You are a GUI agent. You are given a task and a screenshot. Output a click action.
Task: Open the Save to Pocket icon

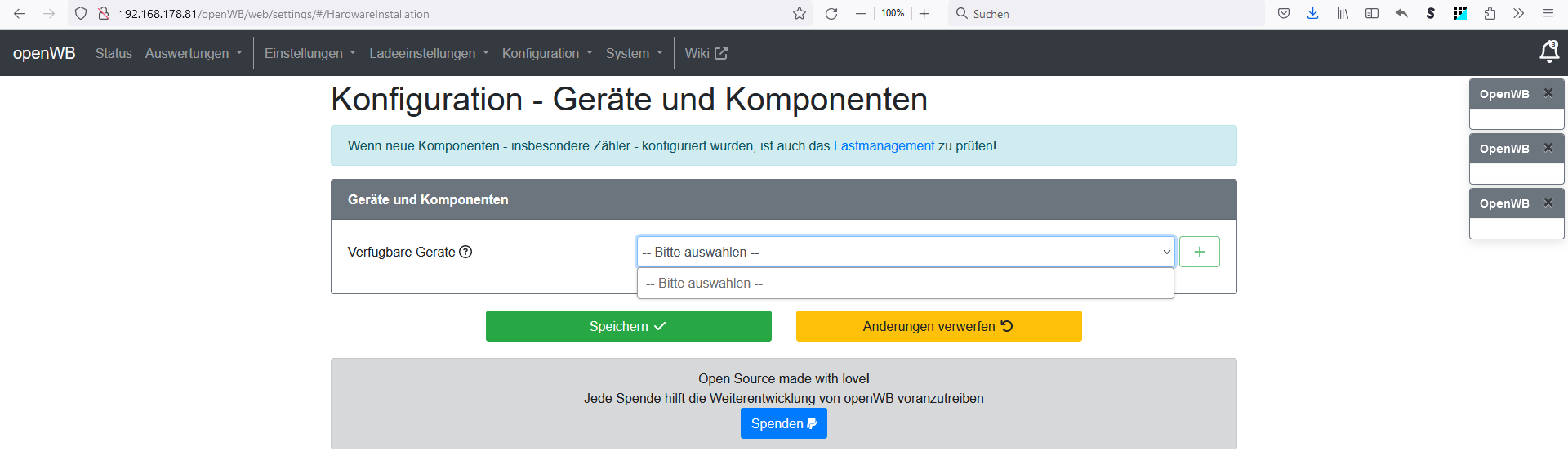click(1284, 14)
